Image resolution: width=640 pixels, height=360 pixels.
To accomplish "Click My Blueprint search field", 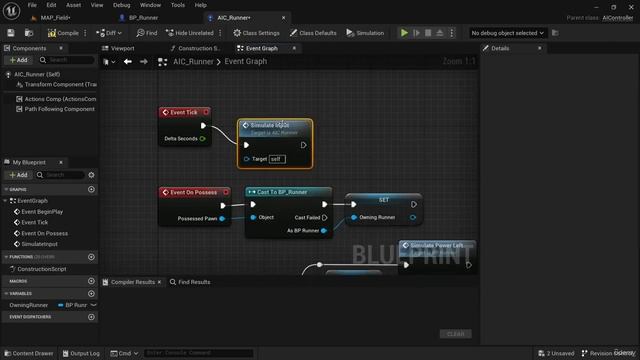I will click(x=60, y=175).
